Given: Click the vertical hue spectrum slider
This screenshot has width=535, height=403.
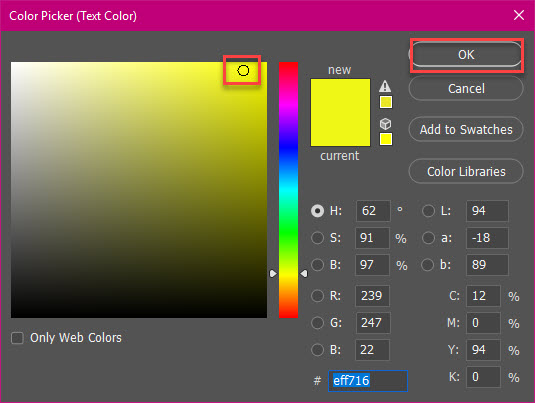Looking at the screenshot, I should pos(288,190).
